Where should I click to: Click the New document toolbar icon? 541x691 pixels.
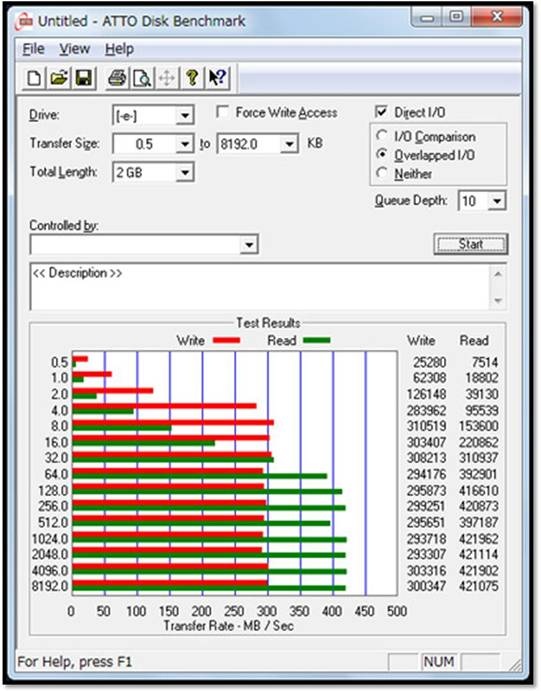point(34,78)
